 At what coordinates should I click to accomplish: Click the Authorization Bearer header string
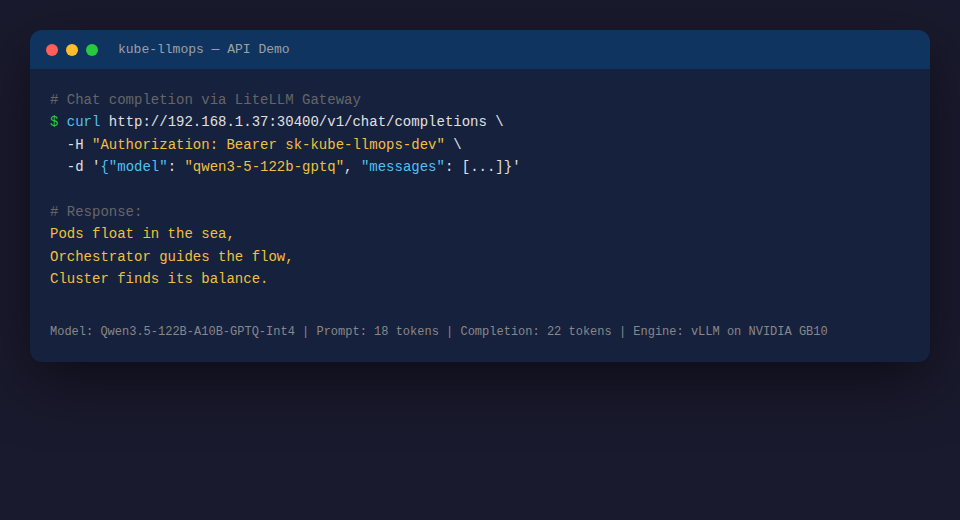click(268, 145)
